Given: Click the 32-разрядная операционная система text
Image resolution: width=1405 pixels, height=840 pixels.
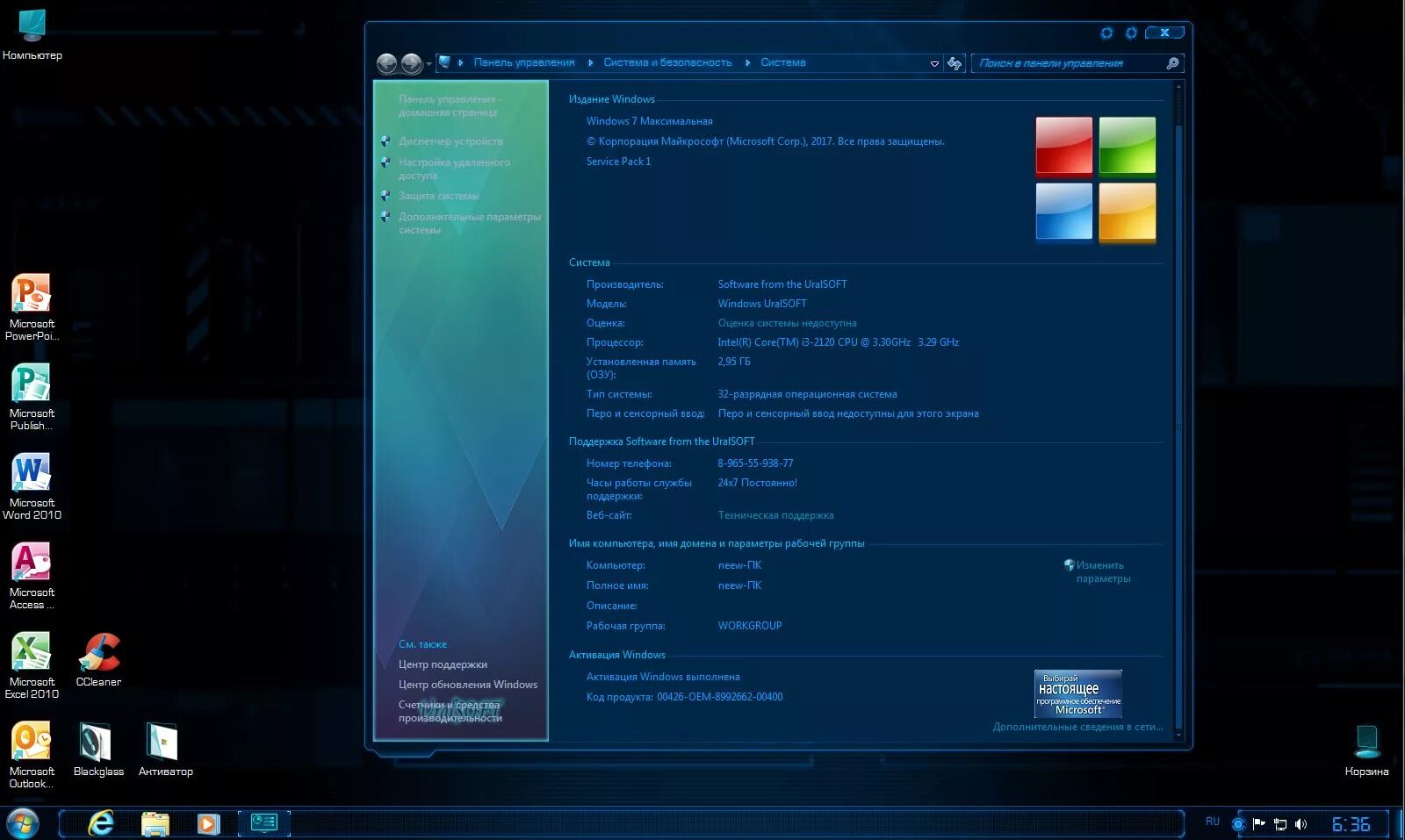Looking at the screenshot, I should coord(807,394).
